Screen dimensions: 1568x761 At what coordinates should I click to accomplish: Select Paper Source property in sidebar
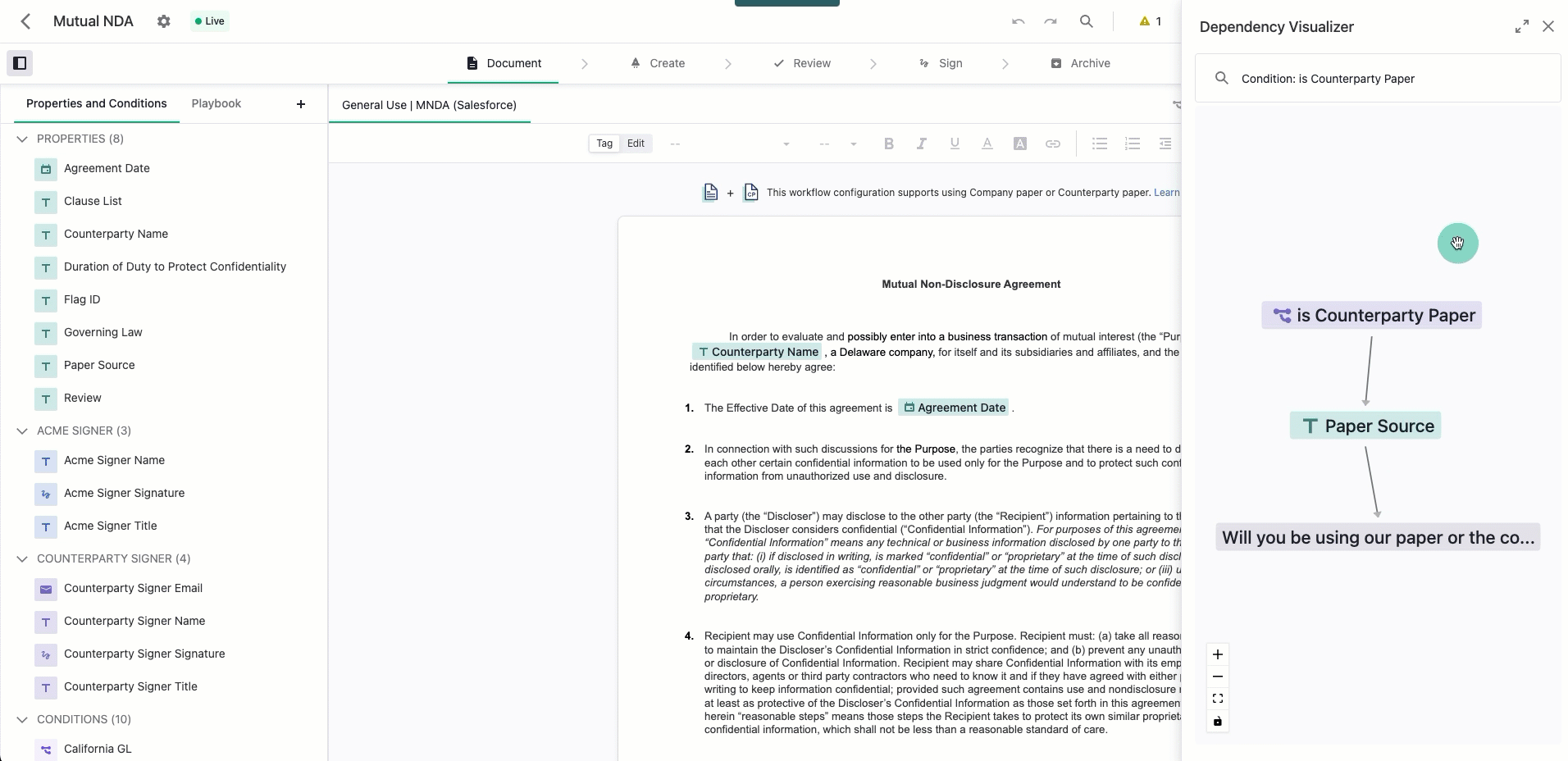click(x=99, y=365)
